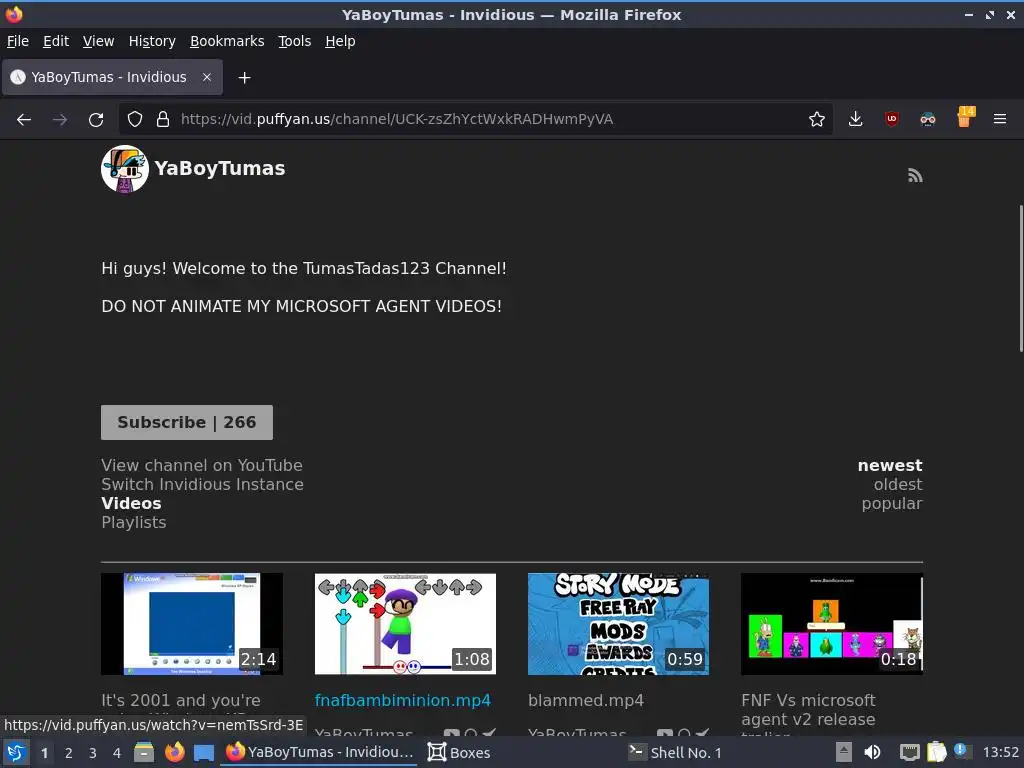Screen dimensions: 1024x768
Task: Open the View menu
Action: (x=98, y=41)
